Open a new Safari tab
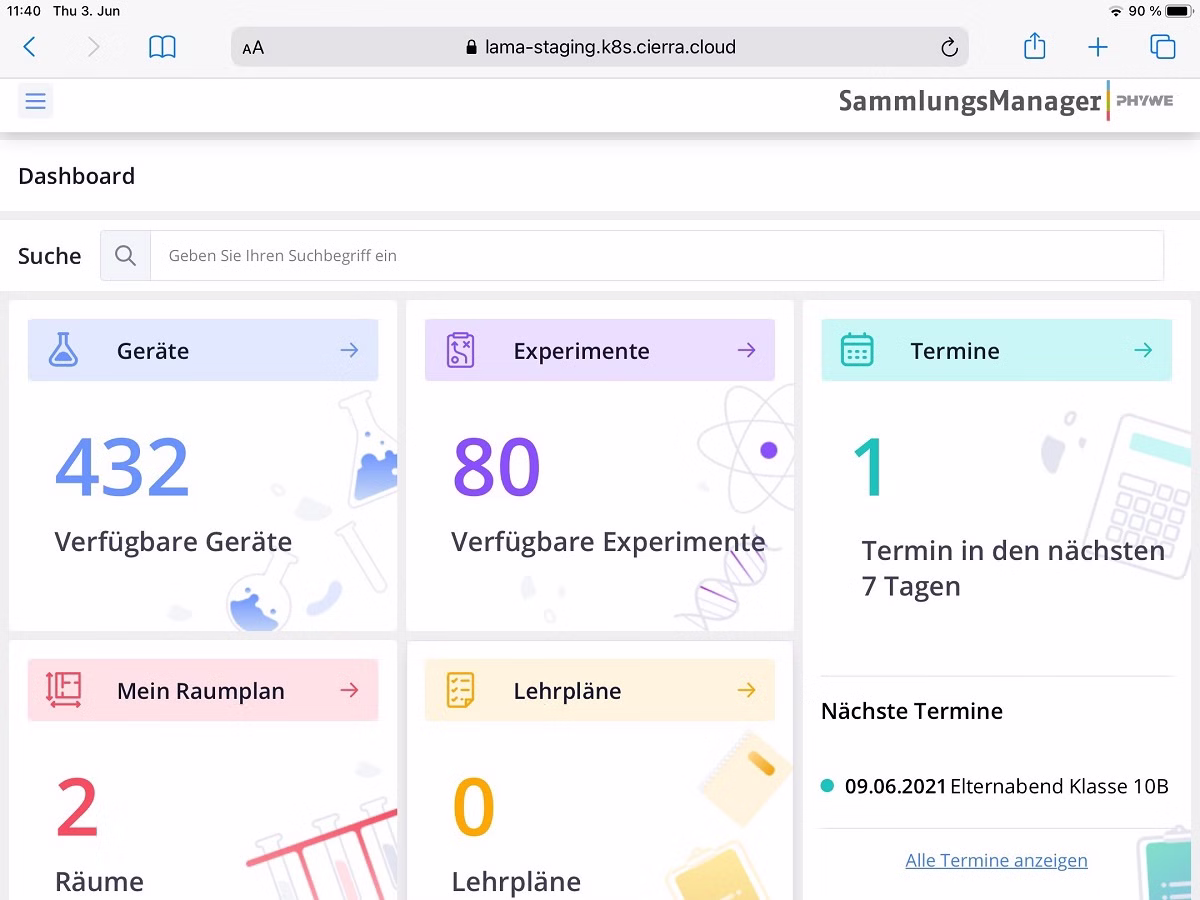This screenshot has height=900, width=1200. [x=1098, y=47]
